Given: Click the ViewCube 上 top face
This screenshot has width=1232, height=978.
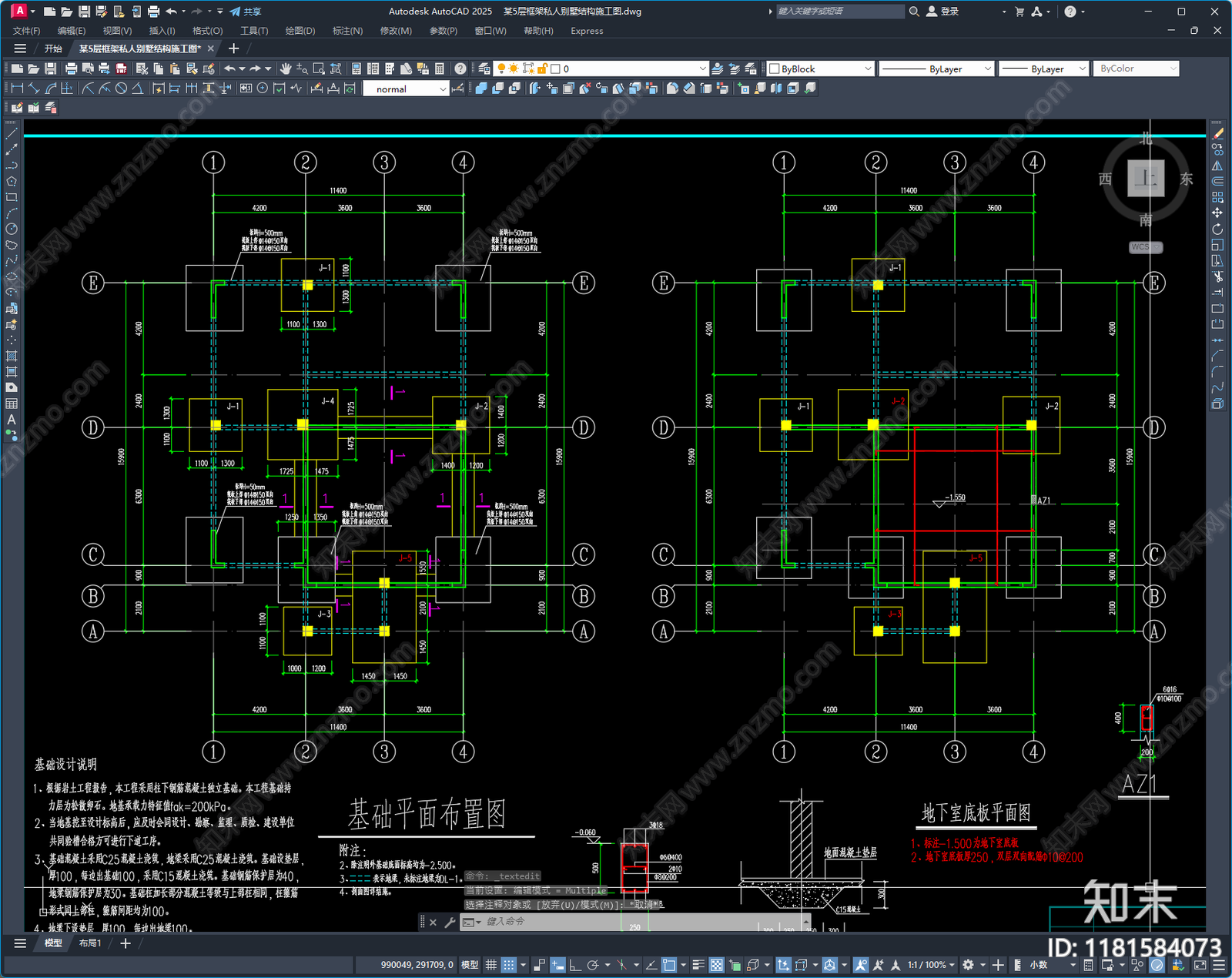Looking at the screenshot, I should pyautogui.click(x=1146, y=179).
